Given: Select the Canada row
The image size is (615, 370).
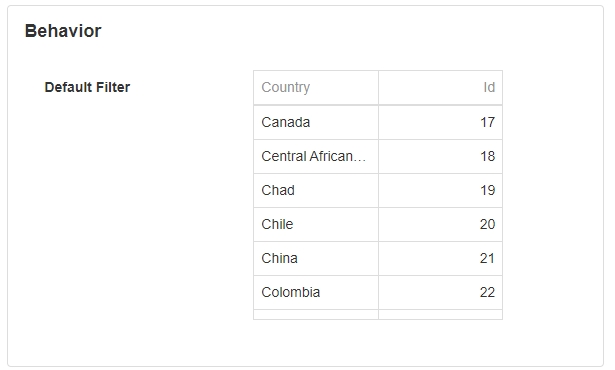Looking at the screenshot, I should [378, 122].
